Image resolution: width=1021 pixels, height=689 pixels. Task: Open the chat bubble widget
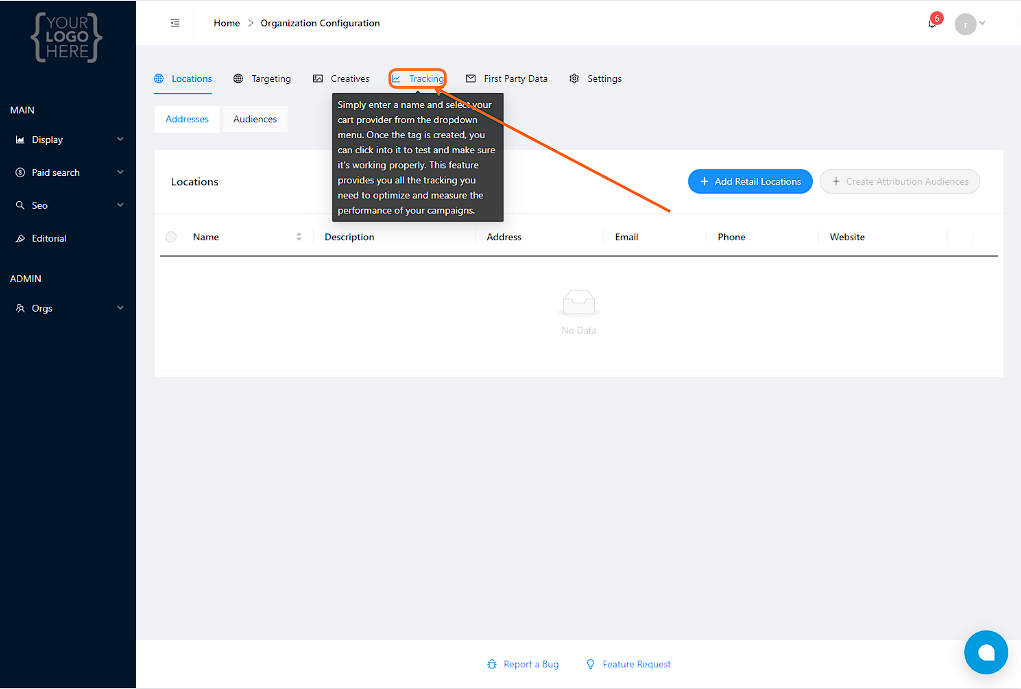[x=986, y=653]
